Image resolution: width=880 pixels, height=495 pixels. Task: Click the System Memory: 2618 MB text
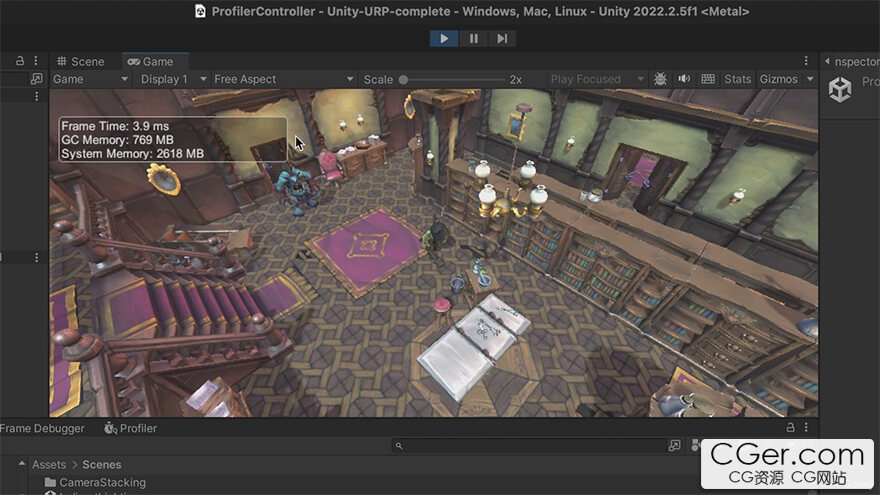[132, 154]
